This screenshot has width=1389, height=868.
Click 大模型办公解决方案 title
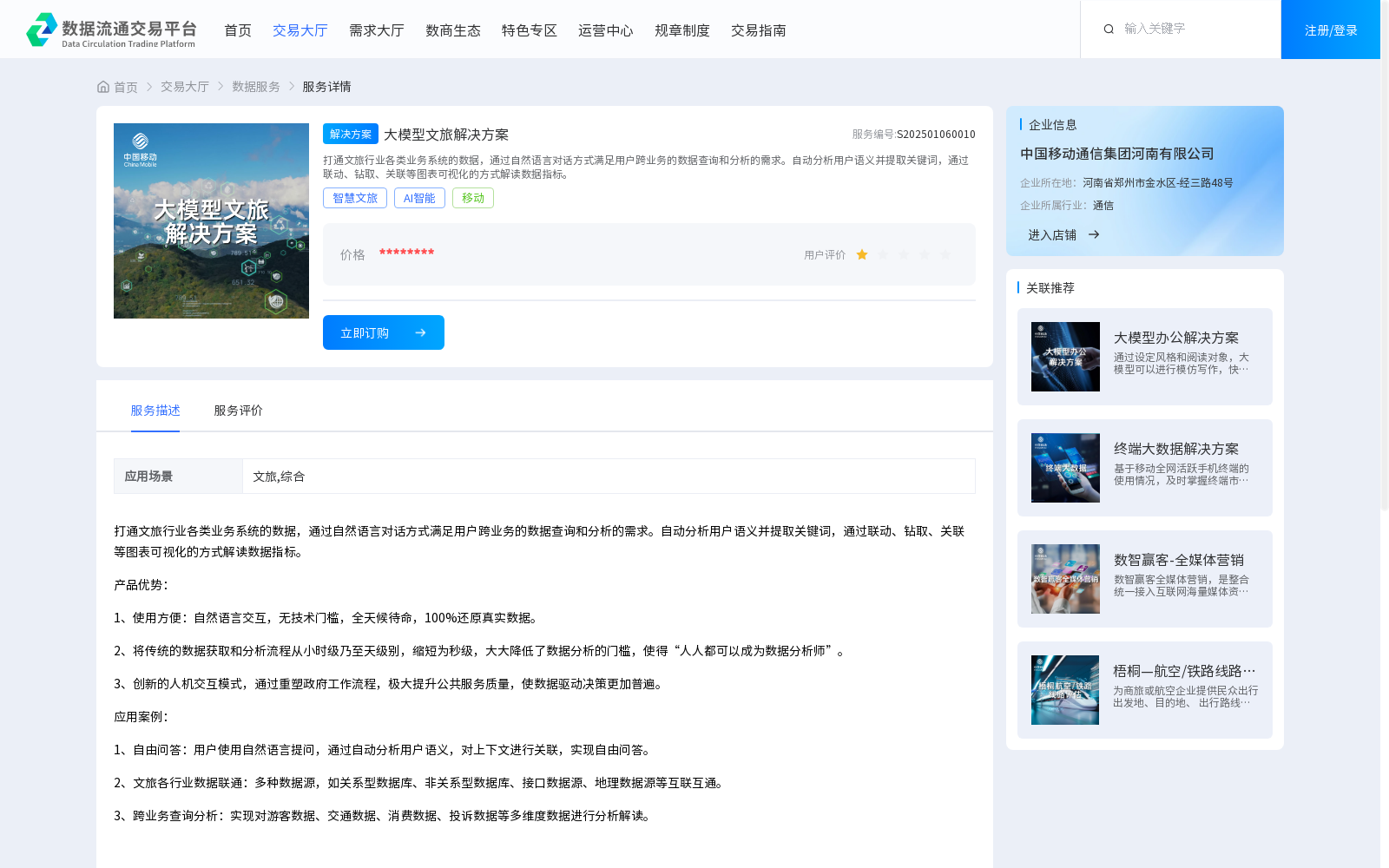(1176, 338)
